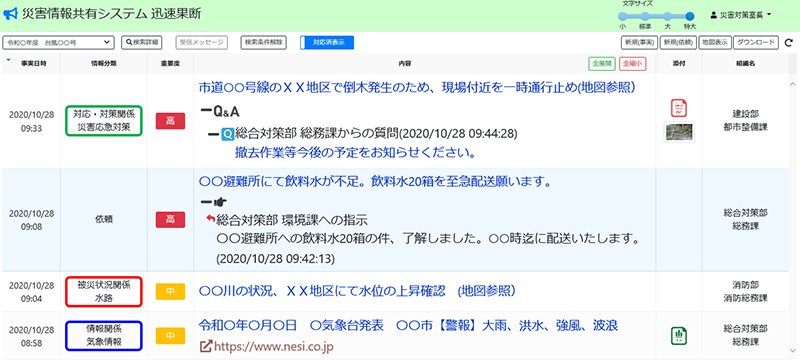Click the 検索条件解除 button
Image resolution: width=800 pixels, height=360 pixels.
point(263,43)
